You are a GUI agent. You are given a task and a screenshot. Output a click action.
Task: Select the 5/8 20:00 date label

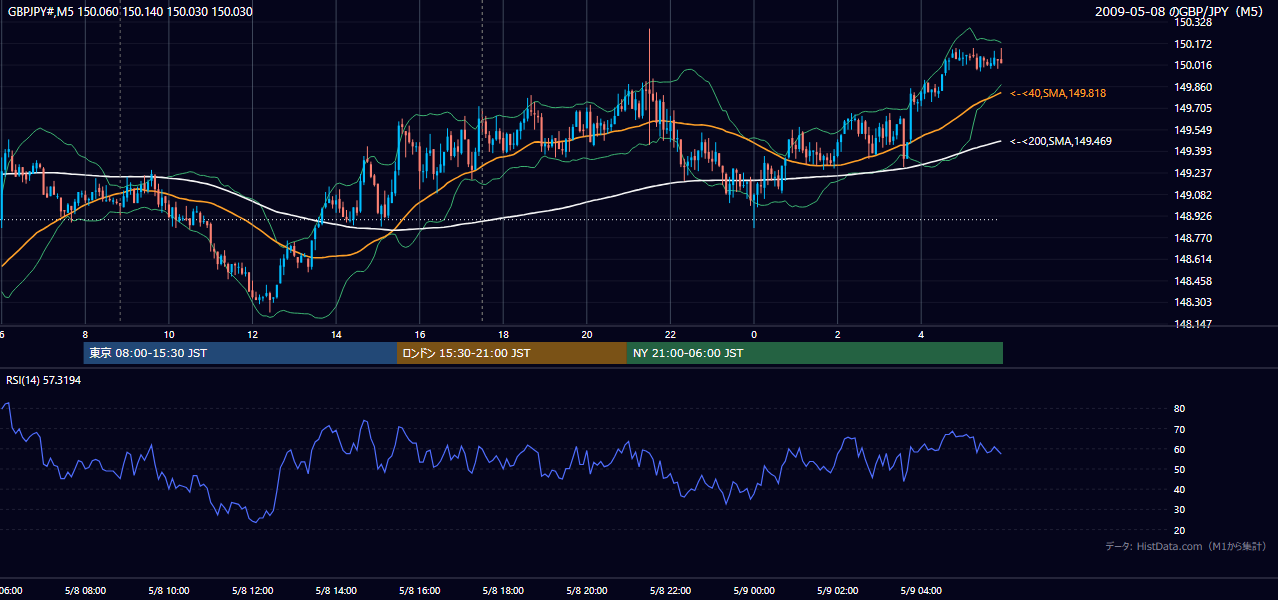coord(587,591)
